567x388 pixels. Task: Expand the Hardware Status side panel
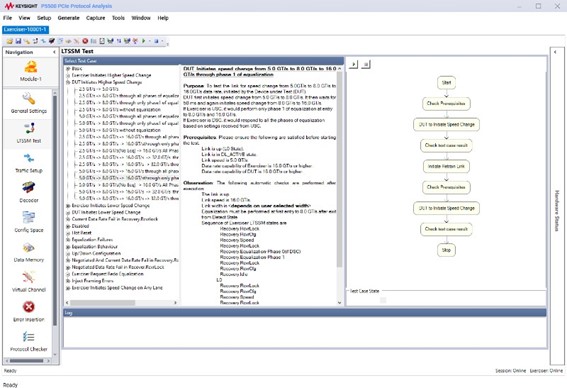pos(555,52)
